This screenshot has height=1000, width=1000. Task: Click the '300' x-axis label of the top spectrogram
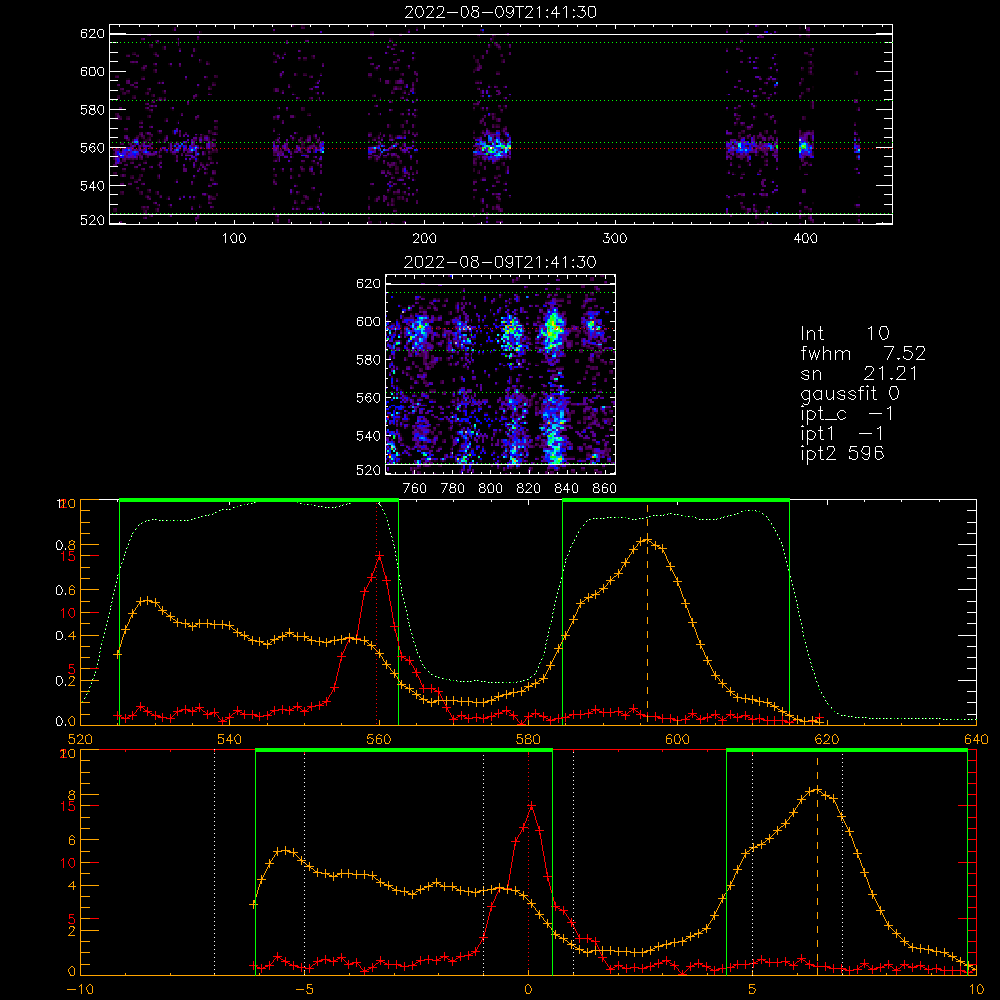pyautogui.click(x=615, y=239)
